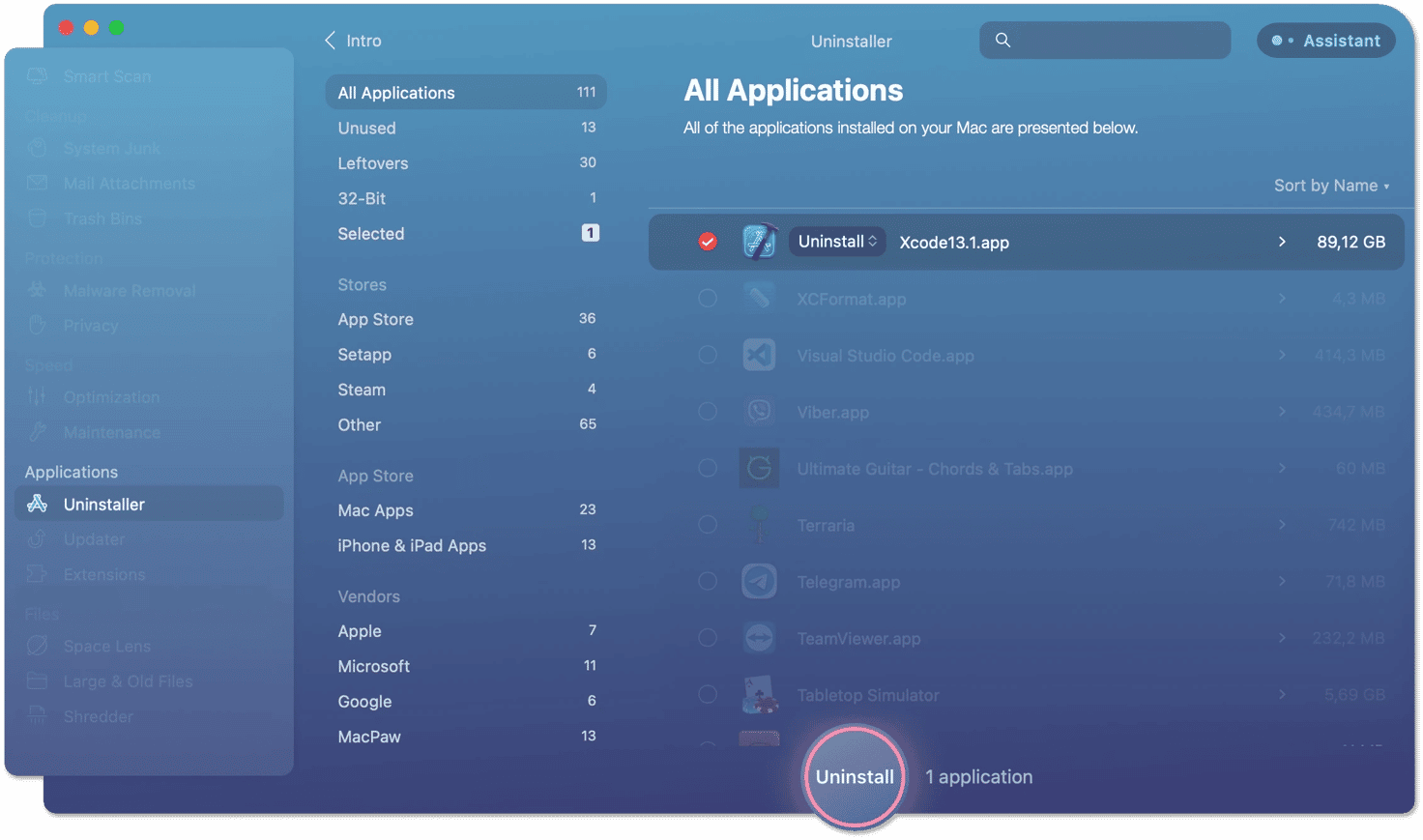This screenshot has width=1423, height=840.
Task: Filter by Microsoft vendor
Action: (x=466, y=666)
